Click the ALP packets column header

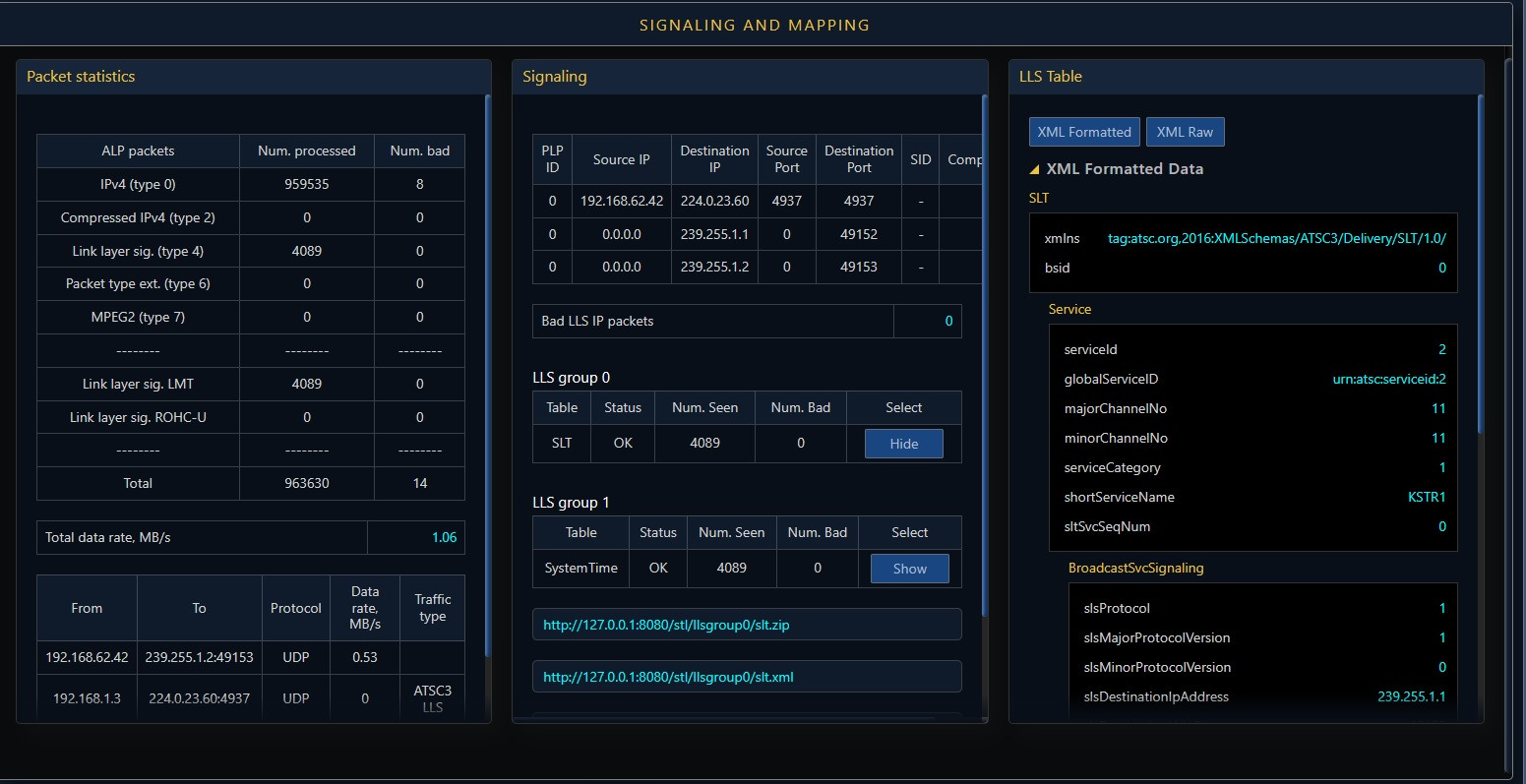138,151
